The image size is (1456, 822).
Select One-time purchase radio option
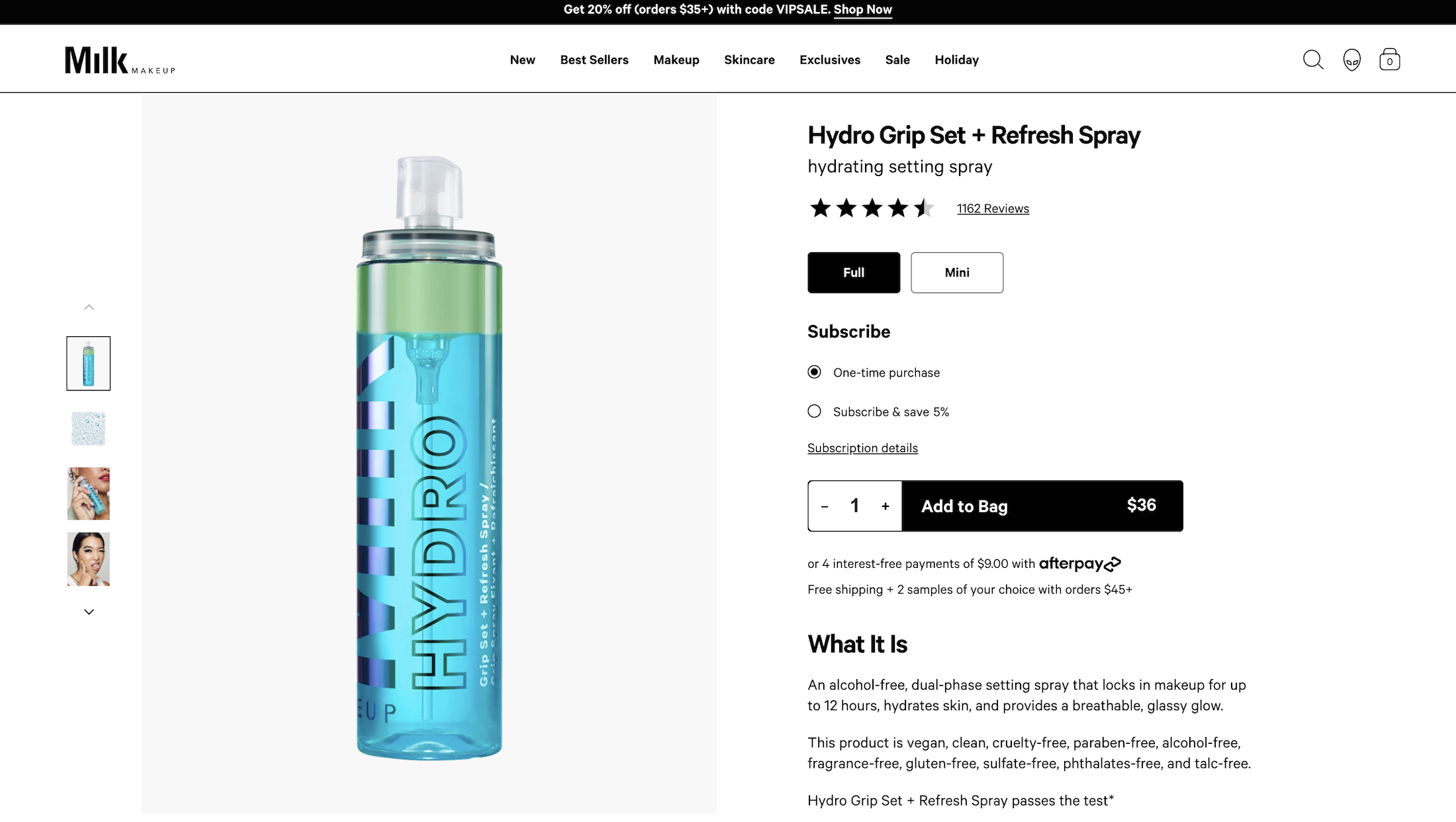pos(815,372)
